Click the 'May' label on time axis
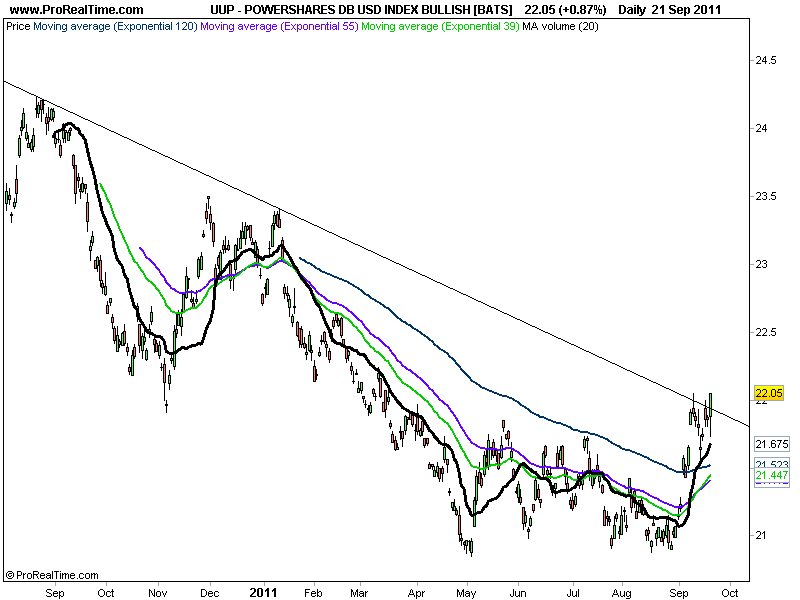800x600 pixels. coord(466,593)
